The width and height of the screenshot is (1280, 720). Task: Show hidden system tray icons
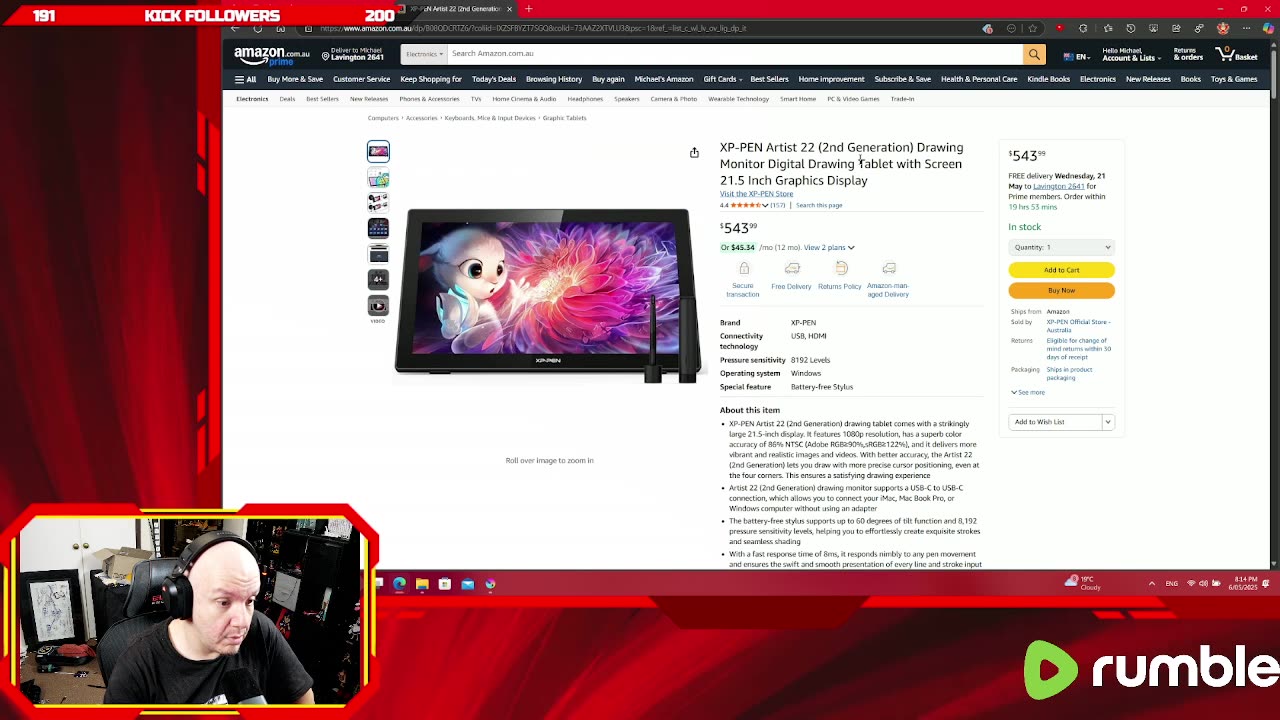1151,583
